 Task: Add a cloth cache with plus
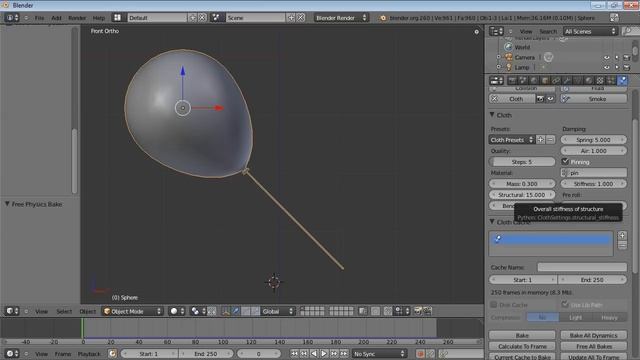622,236
